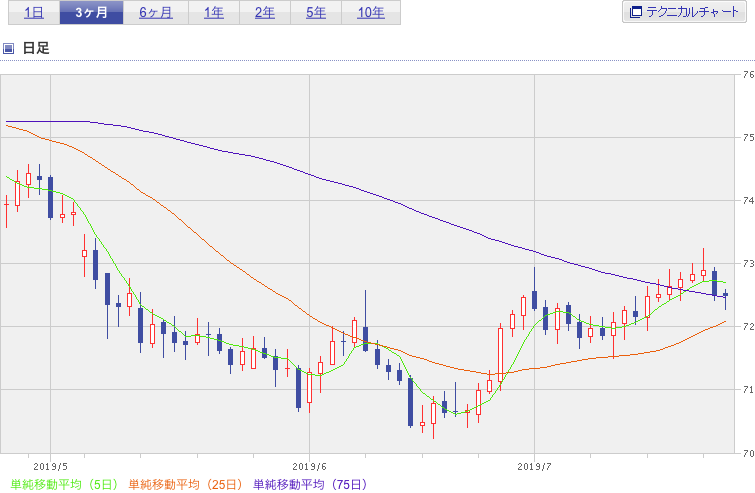
Task: Click the 74 price axis label
Action: pyautogui.click(x=748, y=201)
